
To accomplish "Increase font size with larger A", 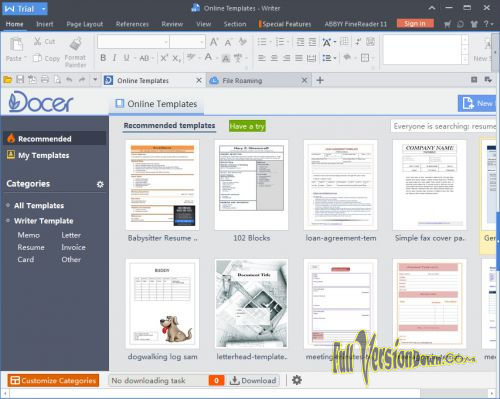I will [214, 42].
